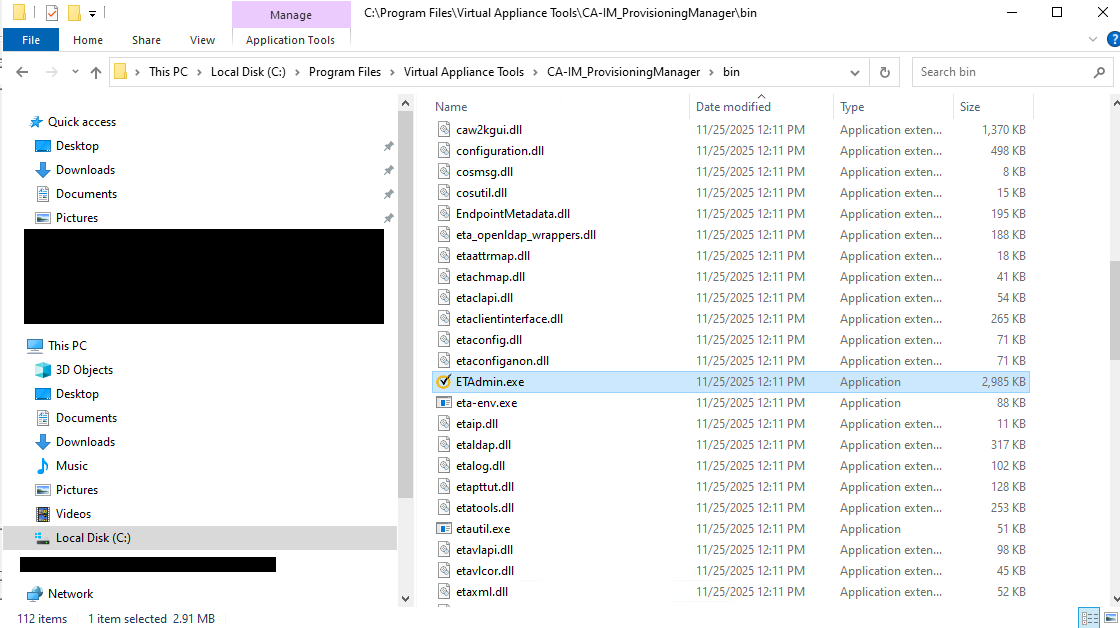Open the address bar history dropdown
The width and height of the screenshot is (1120, 628).
click(855, 72)
